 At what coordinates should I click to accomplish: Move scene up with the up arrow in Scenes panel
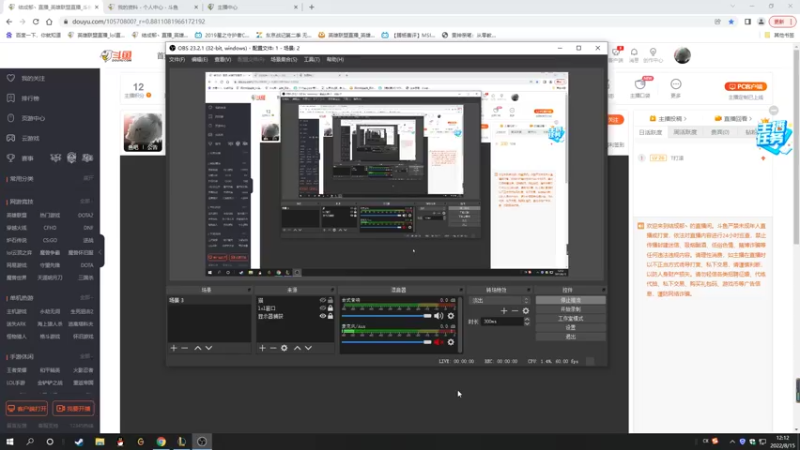coord(197,348)
